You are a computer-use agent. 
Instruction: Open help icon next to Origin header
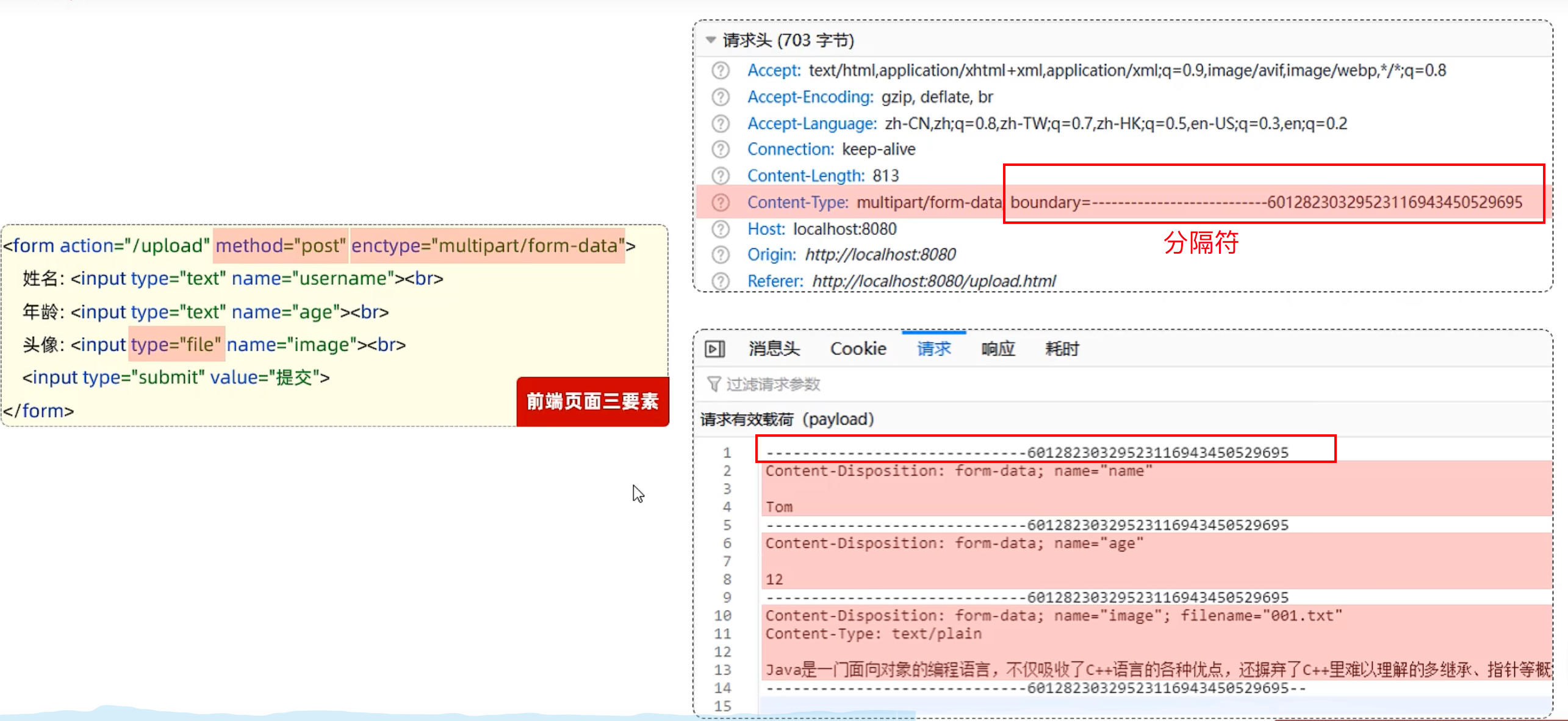[721, 255]
